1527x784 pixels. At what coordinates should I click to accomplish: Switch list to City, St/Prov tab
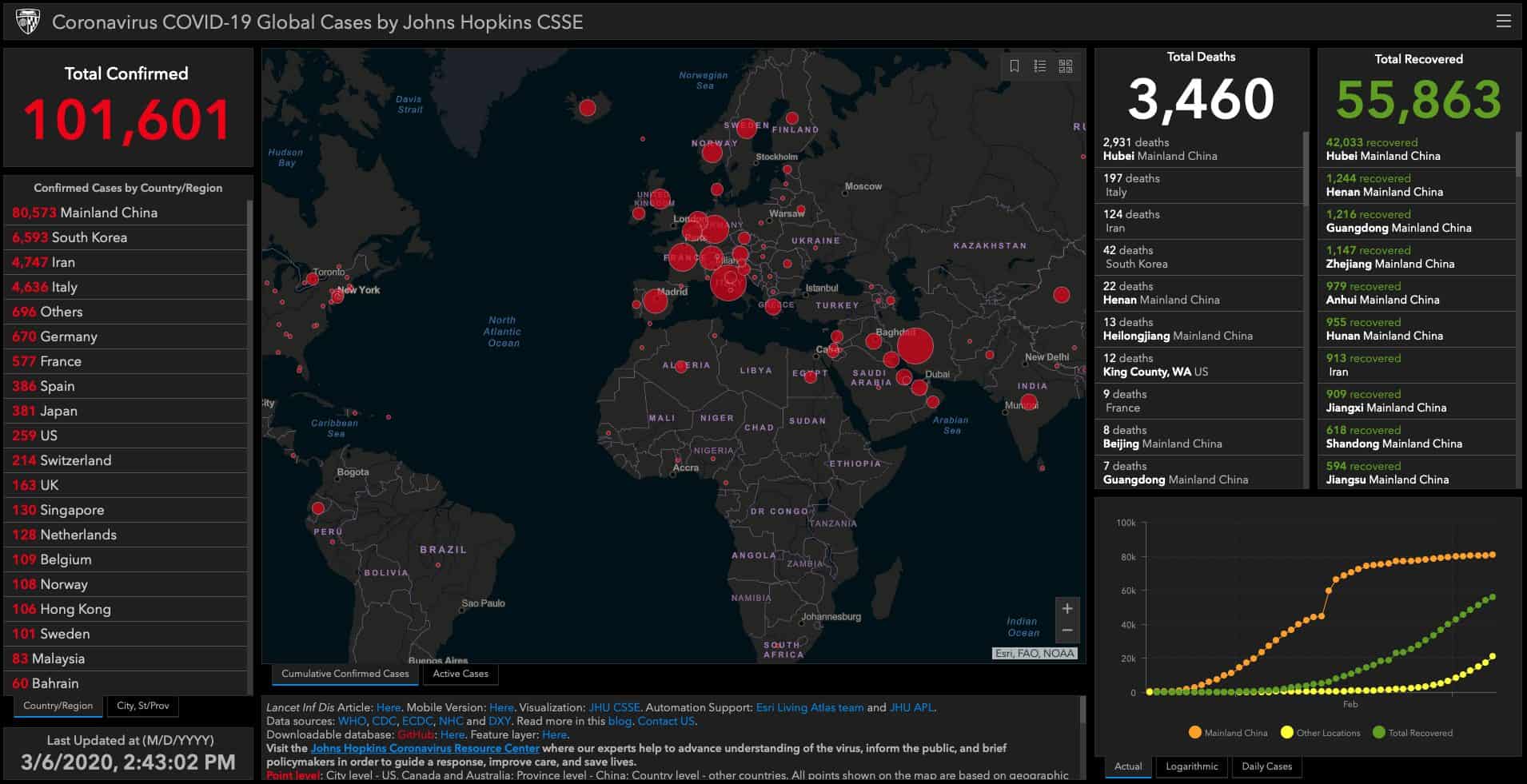[x=142, y=706]
